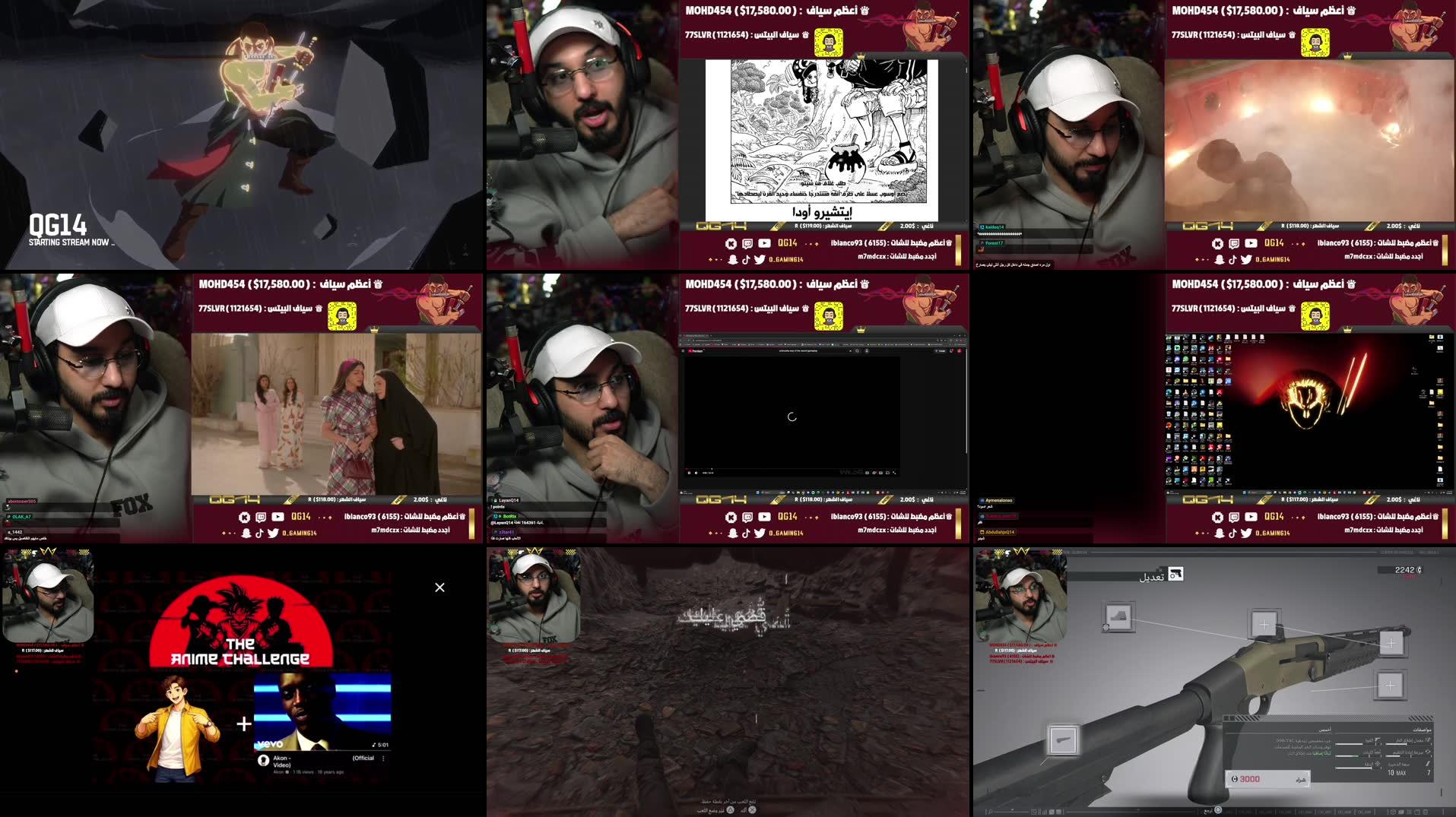Viewport: 1456px width, 817px height.
Task: Open the three-dot options menu on the Akon video
Action: click(x=384, y=759)
